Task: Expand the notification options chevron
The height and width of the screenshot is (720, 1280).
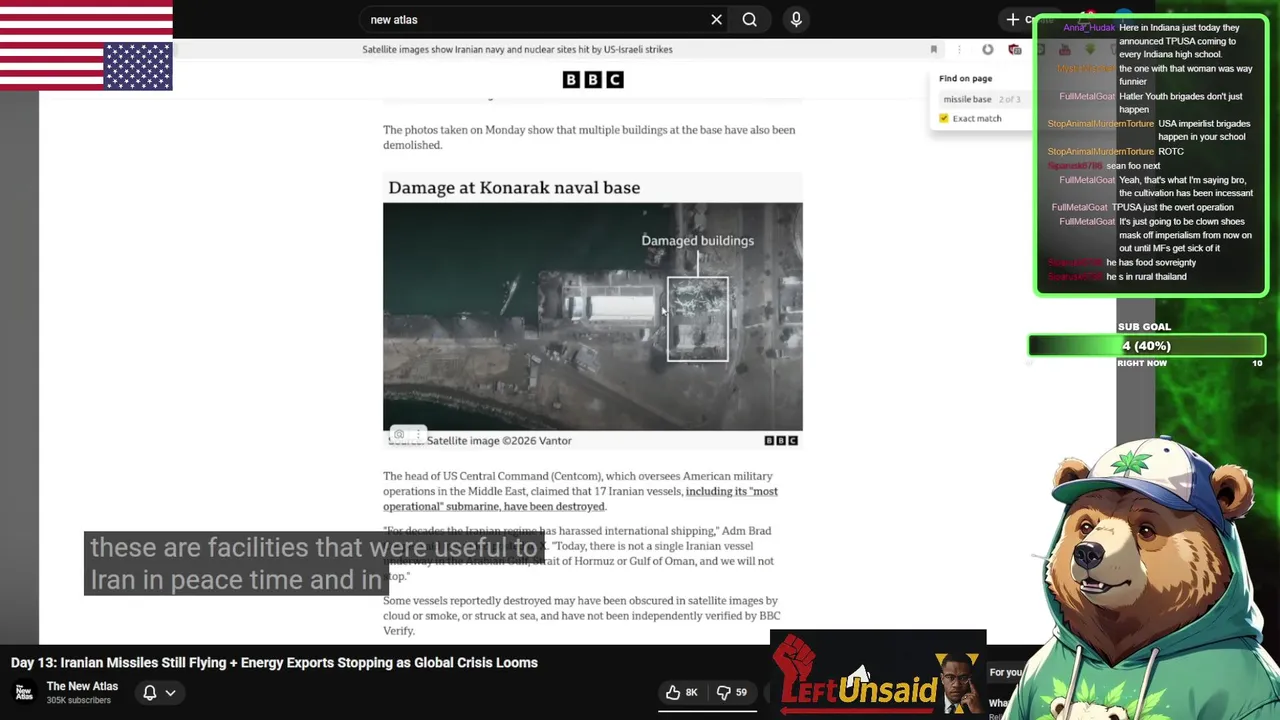Action: point(171,692)
